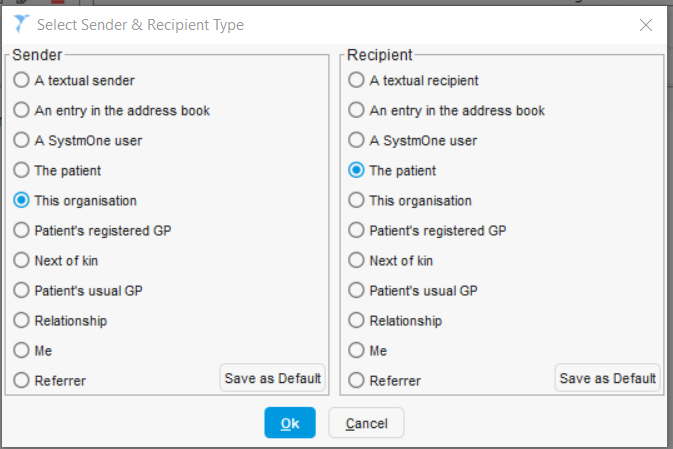This screenshot has height=449, width=673.
Task: Save the Recipient selection as default
Action: (607, 378)
